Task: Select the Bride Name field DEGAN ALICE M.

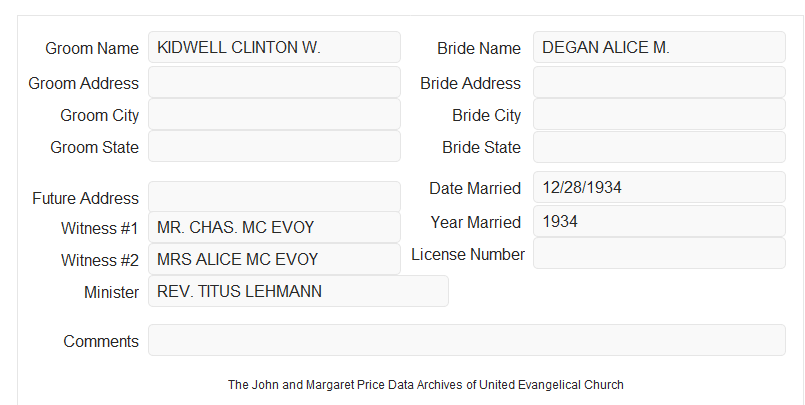Action: tap(659, 47)
